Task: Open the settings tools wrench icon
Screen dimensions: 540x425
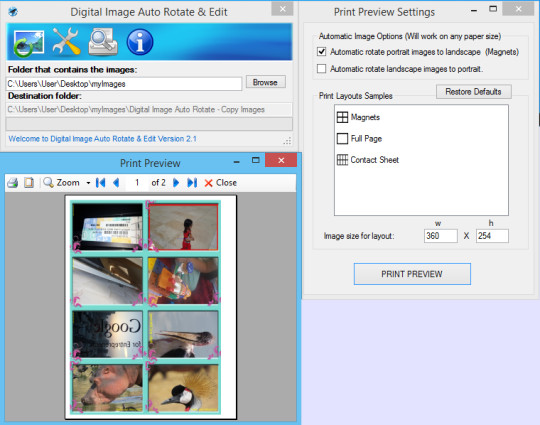Action: [66, 42]
